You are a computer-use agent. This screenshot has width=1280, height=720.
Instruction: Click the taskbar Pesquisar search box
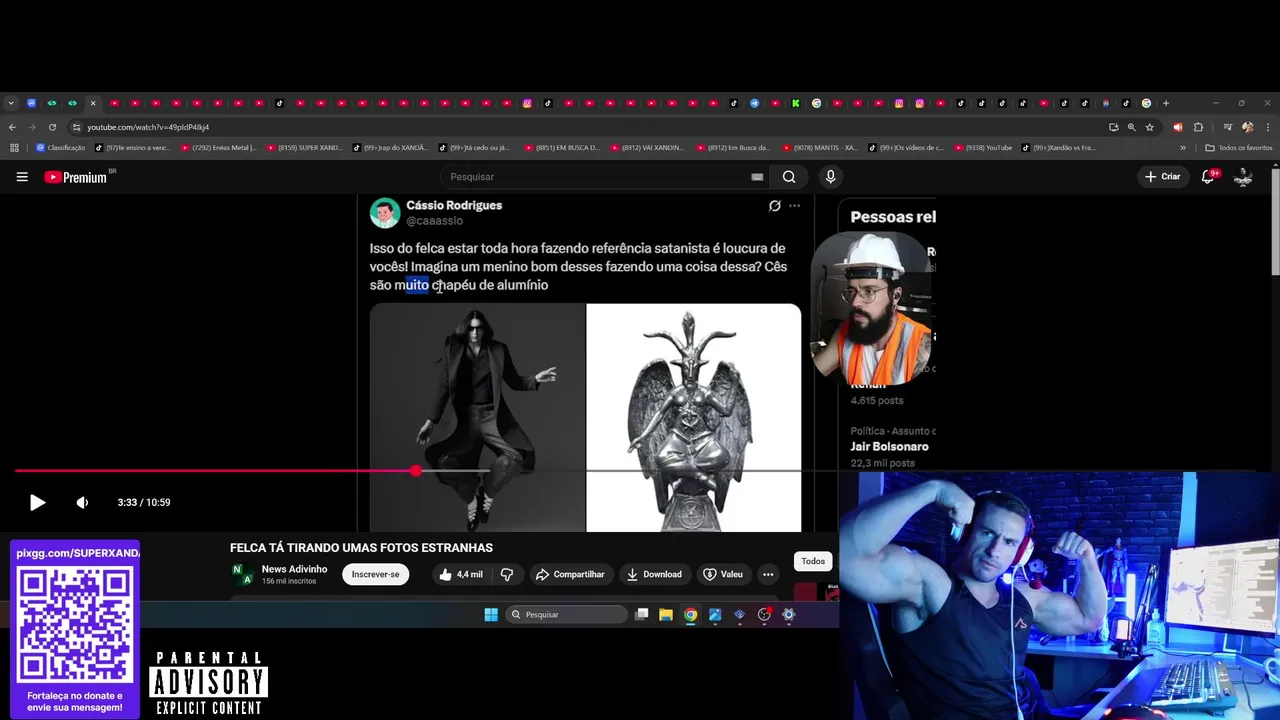[x=566, y=615]
